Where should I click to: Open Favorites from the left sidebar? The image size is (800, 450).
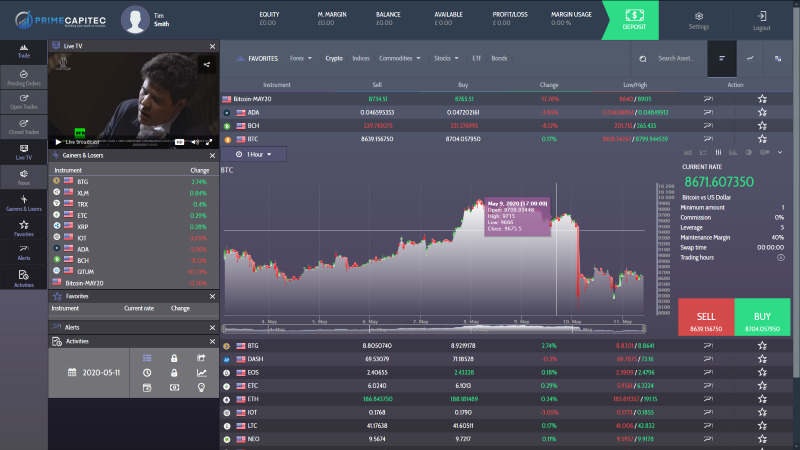pos(23,228)
